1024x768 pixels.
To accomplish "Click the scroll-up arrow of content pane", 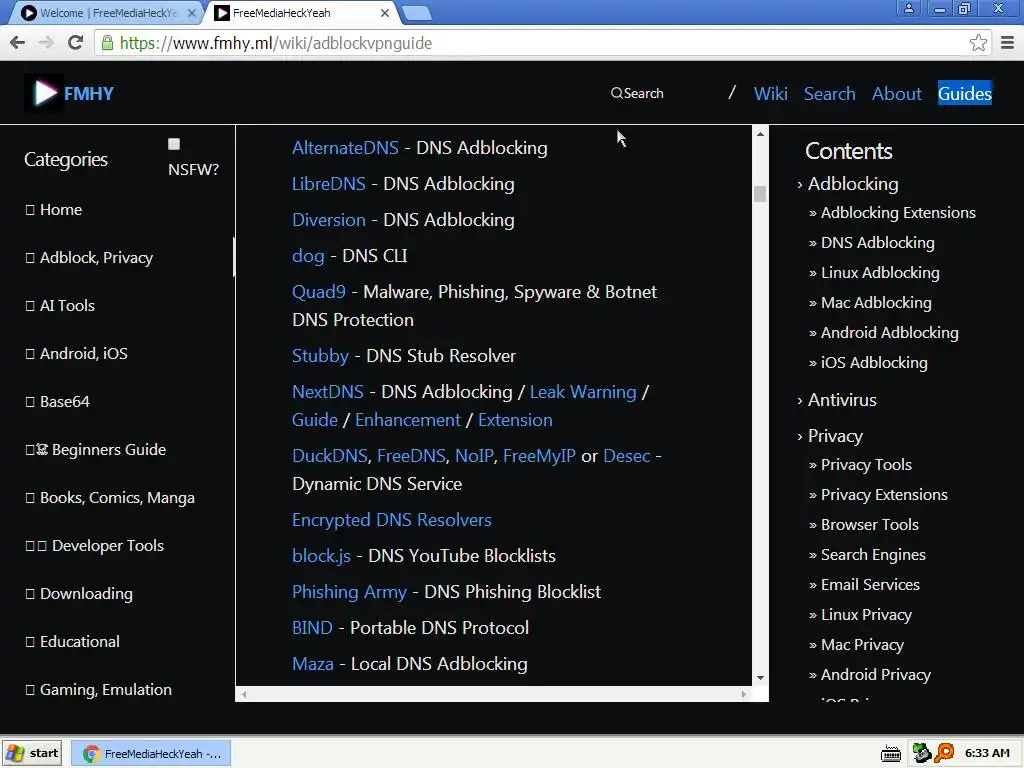I will pos(760,134).
